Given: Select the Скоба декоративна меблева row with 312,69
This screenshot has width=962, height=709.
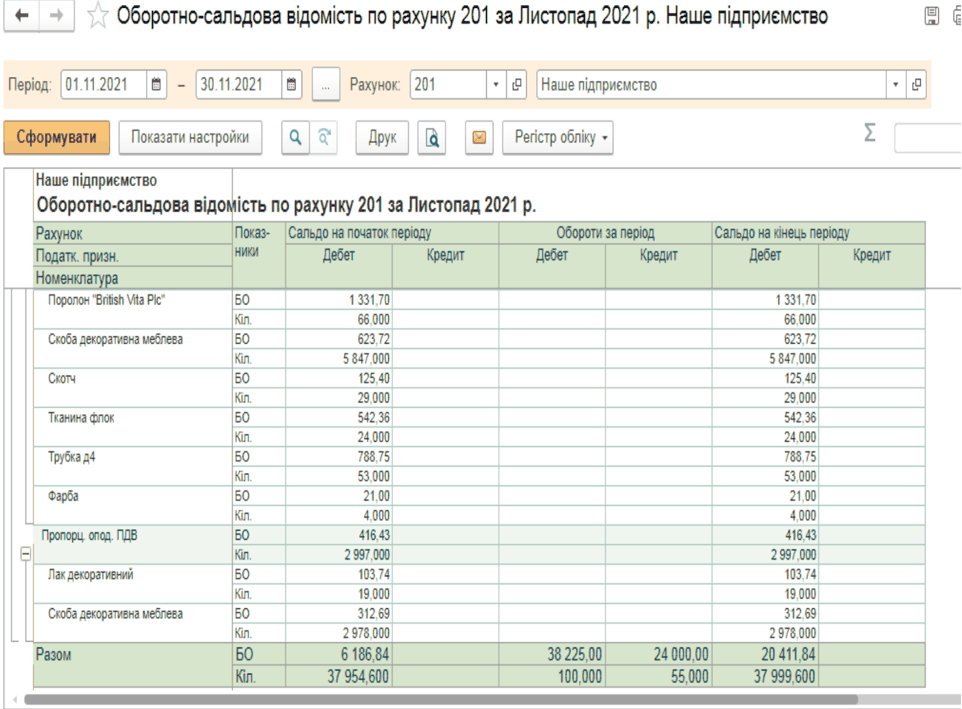Looking at the screenshot, I should coord(133,624).
